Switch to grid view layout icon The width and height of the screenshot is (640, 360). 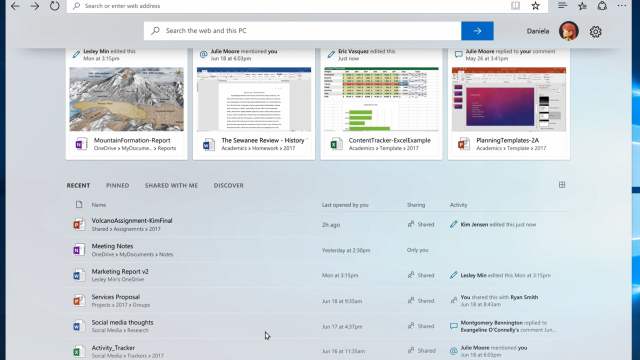pos(562,185)
